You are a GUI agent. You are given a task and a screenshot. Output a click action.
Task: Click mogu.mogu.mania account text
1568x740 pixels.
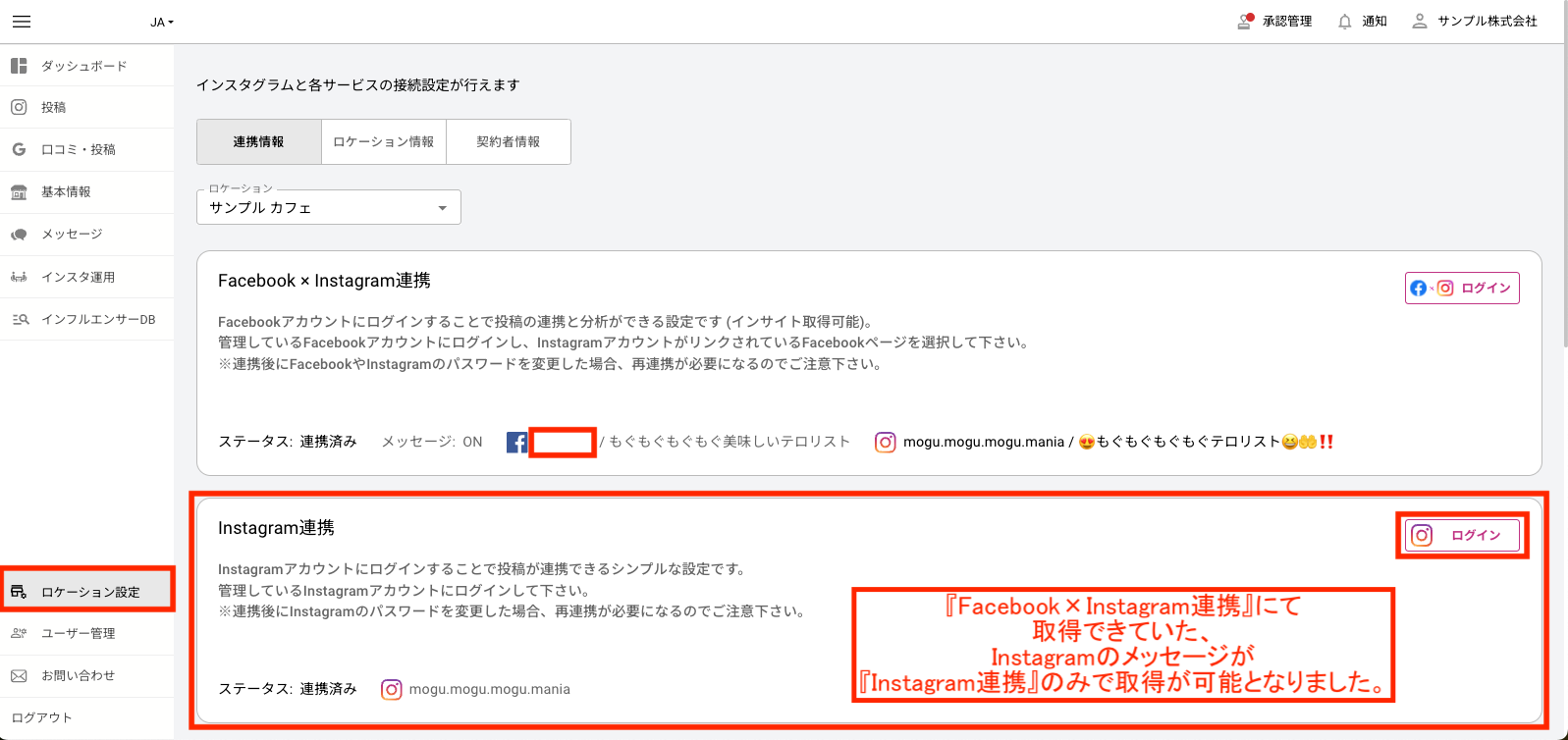(489, 689)
